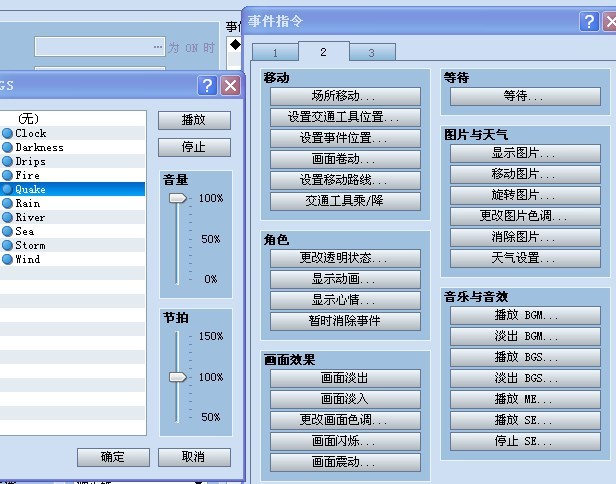
Task: Click the 停止 SE command
Action: coord(525,442)
